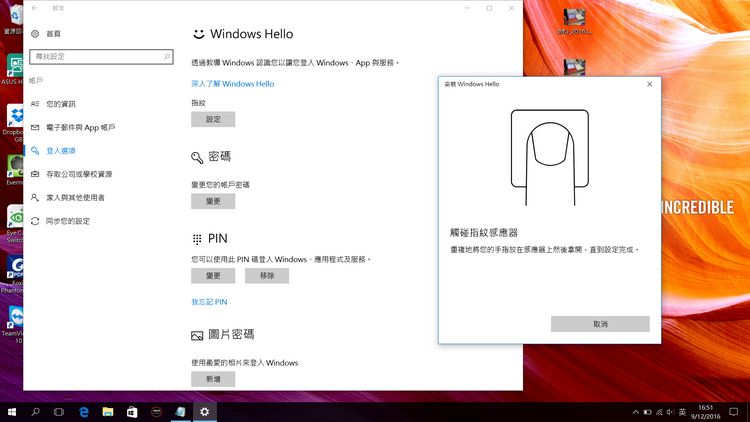Screen dimensions: 750x422
Task: Open TeamViewer desktop shortcut
Action: pyautogui.click(x=13, y=323)
